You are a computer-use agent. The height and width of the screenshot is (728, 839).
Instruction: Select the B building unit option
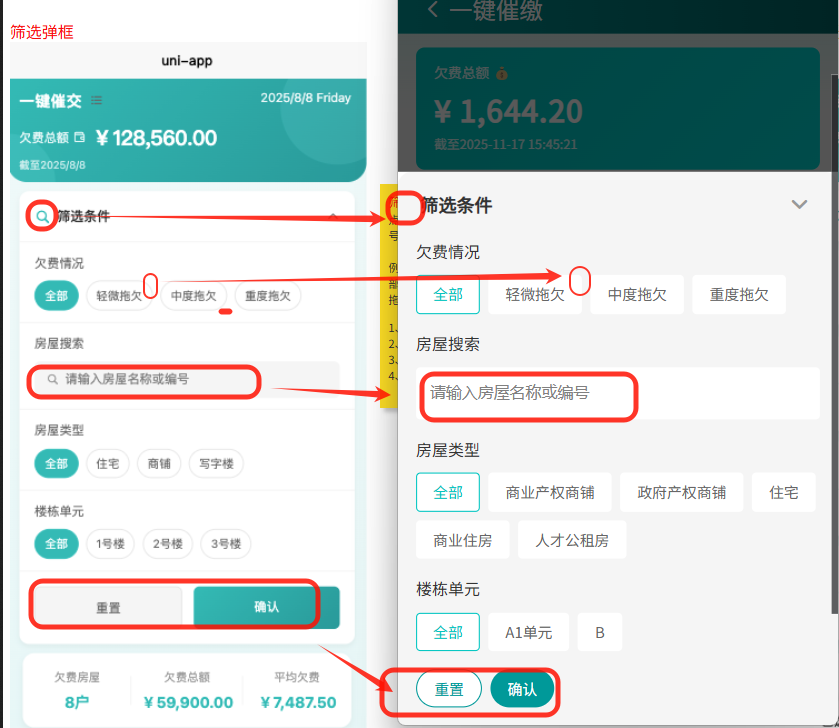click(600, 632)
